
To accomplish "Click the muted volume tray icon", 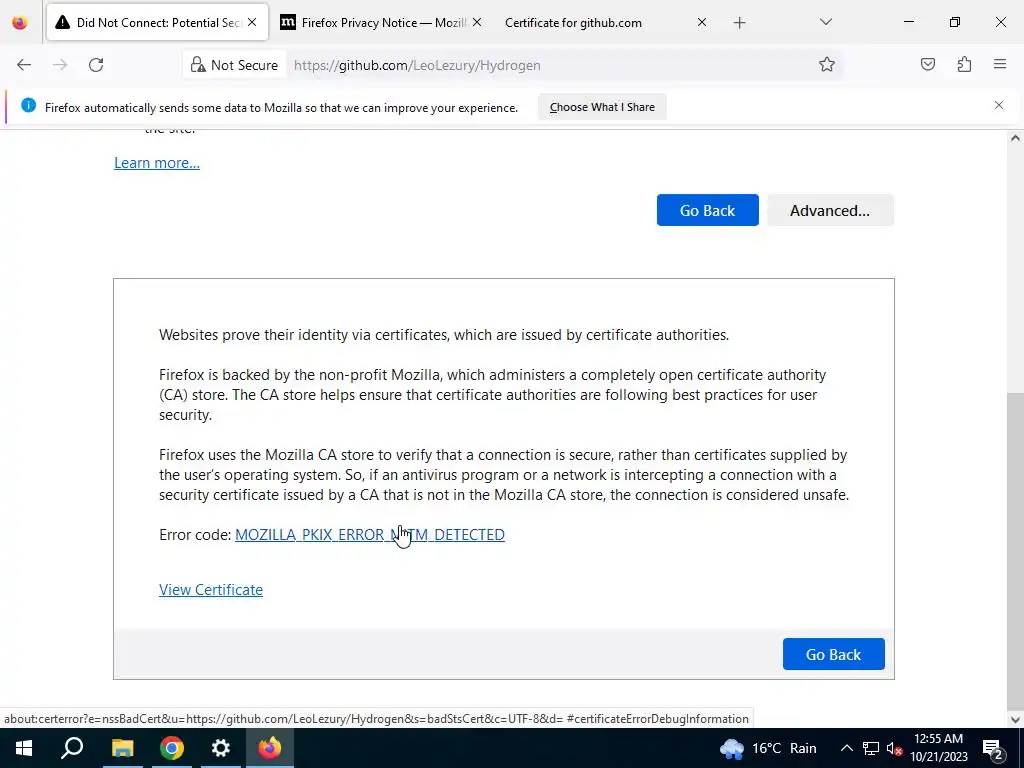I will click(894, 748).
